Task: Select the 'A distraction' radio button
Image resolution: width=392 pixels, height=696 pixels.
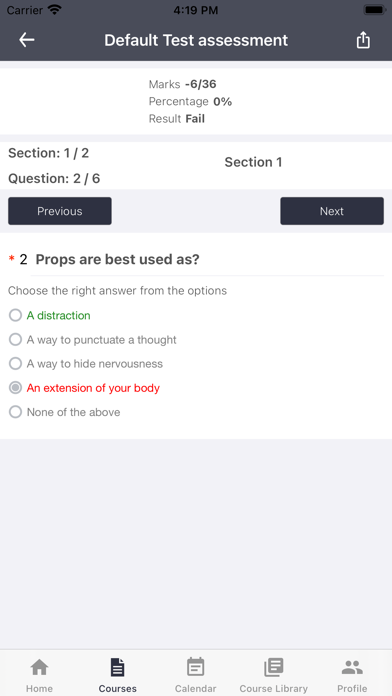Action: [x=16, y=315]
